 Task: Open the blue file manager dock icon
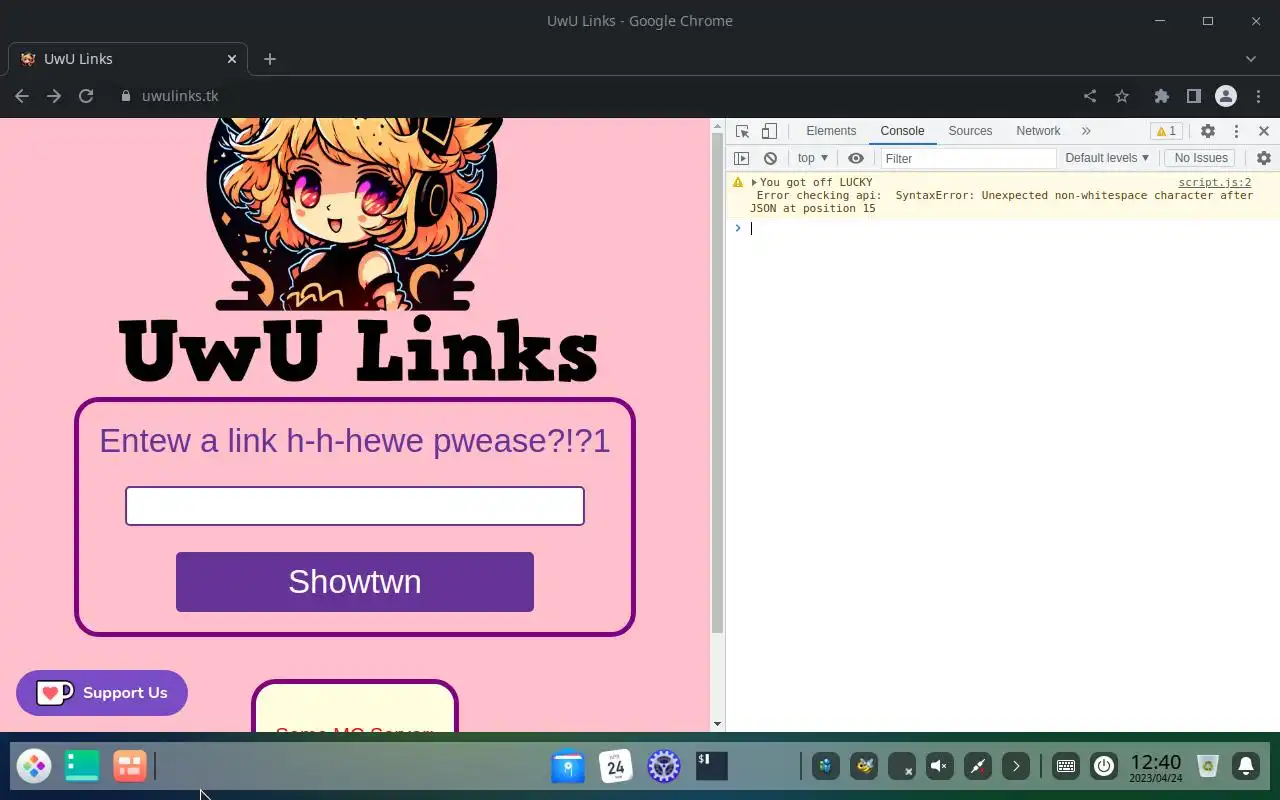coord(568,767)
